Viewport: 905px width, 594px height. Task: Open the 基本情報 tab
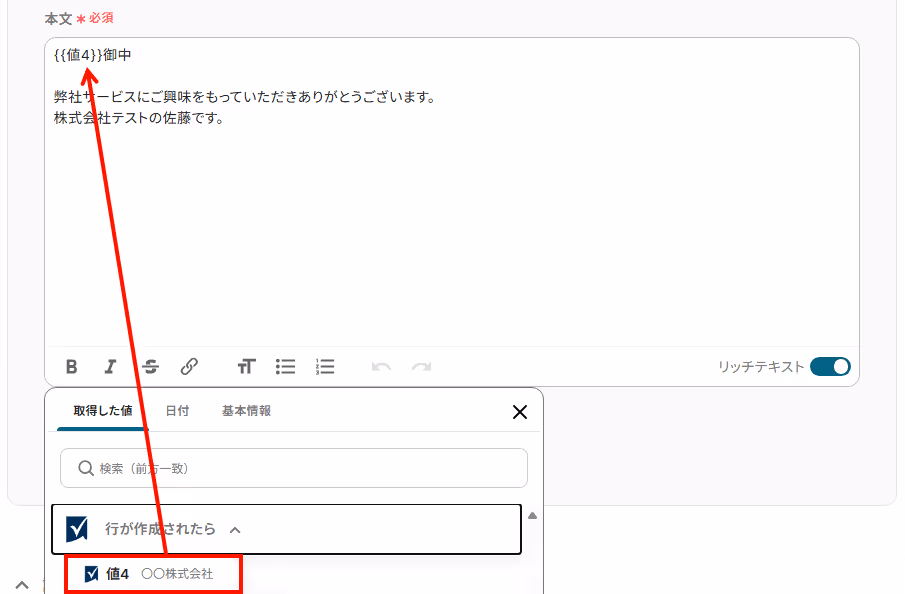pos(246,411)
